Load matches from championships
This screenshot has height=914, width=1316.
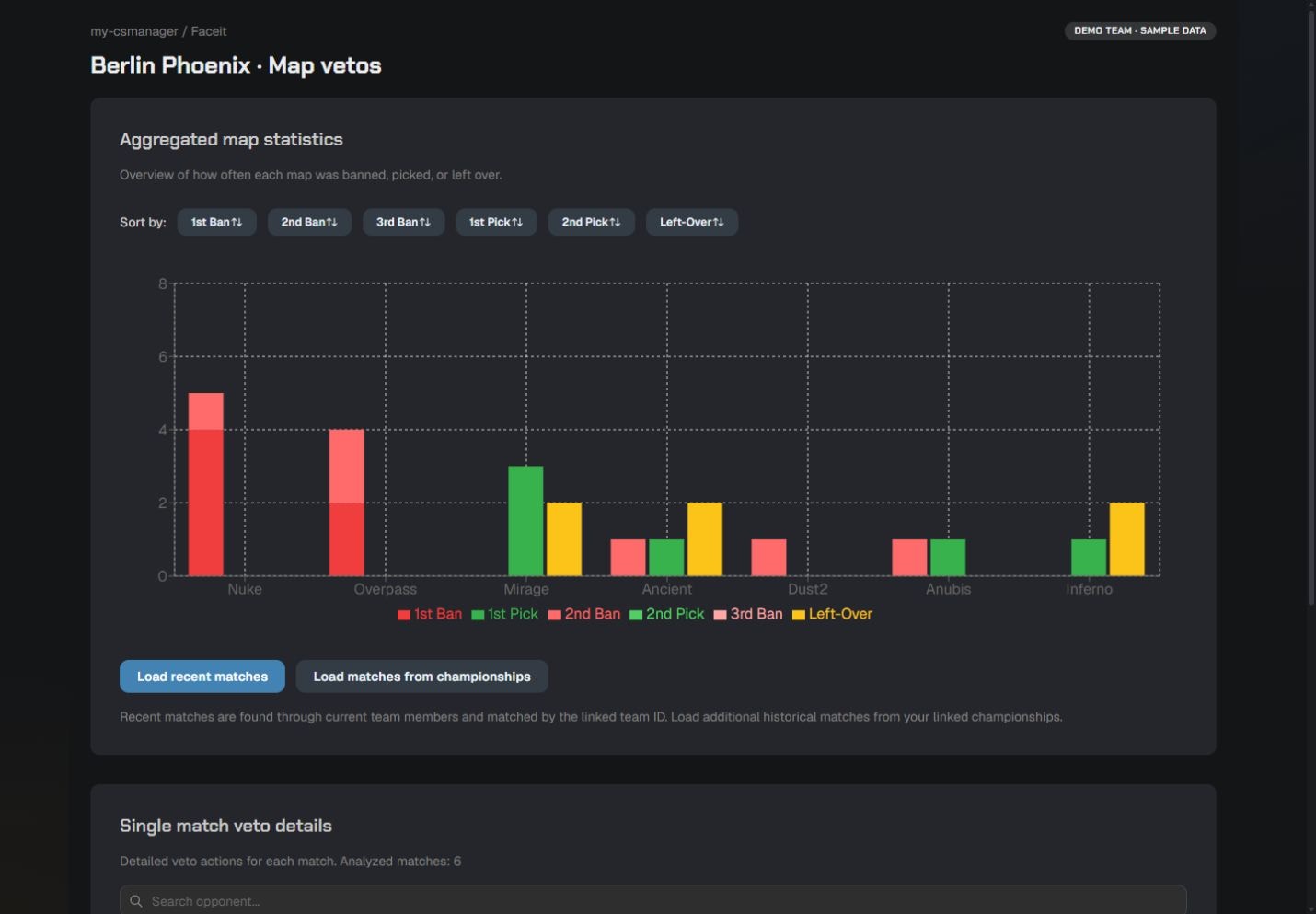pos(421,677)
